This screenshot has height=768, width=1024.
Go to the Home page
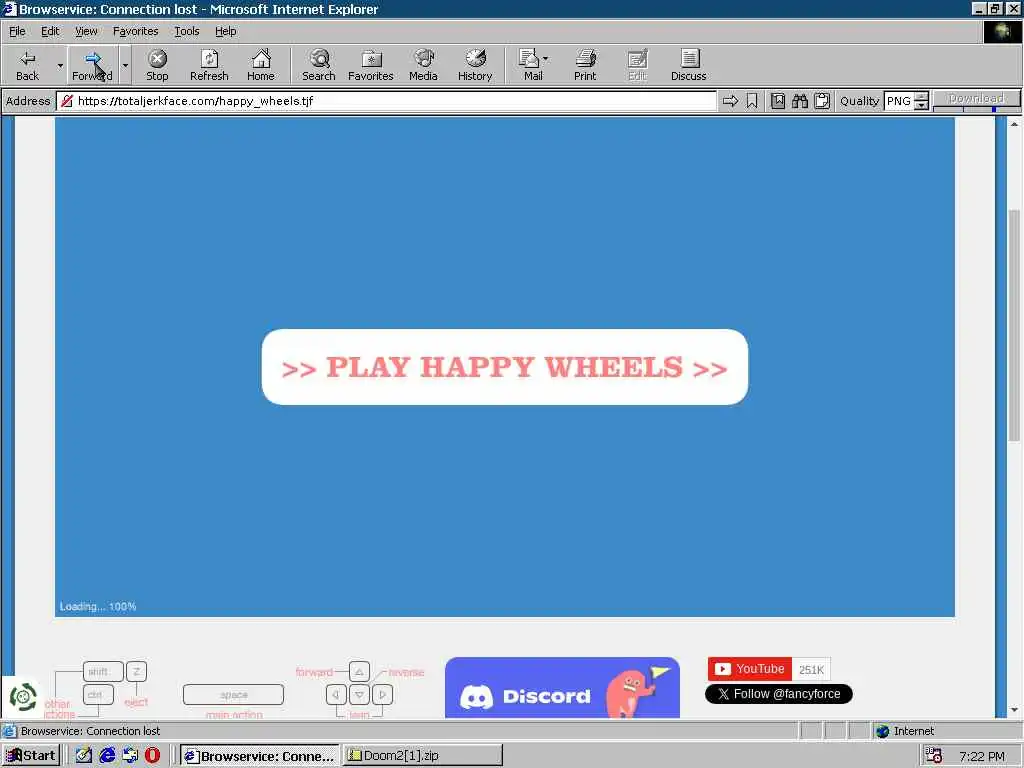[x=261, y=65]
